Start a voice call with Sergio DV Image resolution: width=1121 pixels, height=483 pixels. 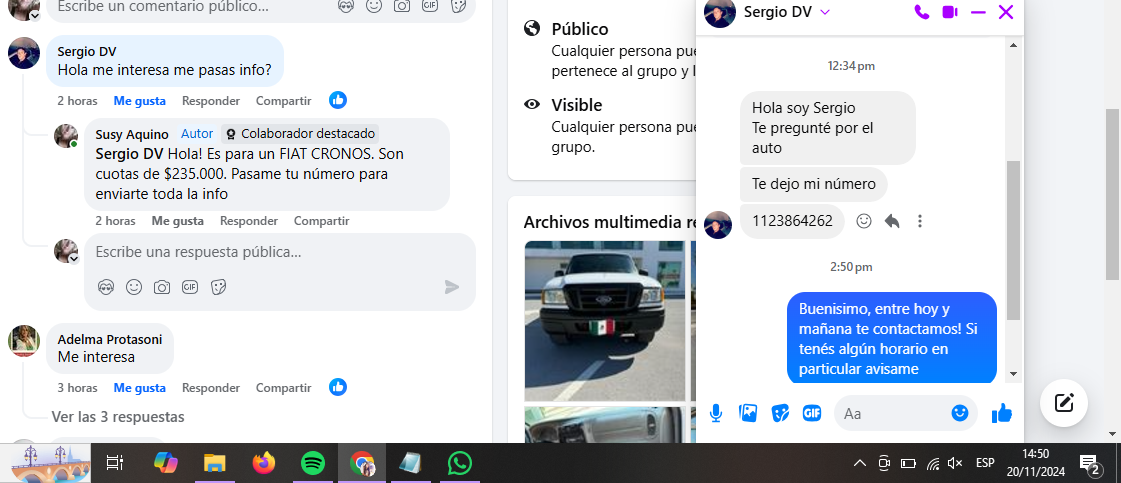tap(922, 12)
